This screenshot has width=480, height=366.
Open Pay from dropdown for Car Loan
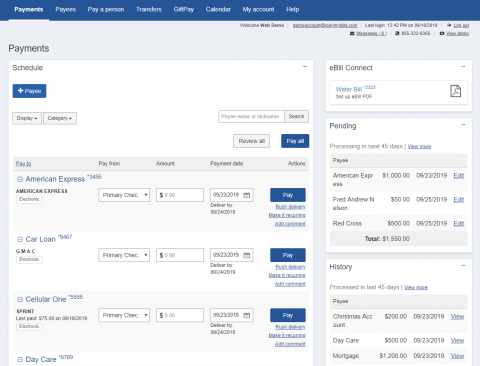pos(124,255)
